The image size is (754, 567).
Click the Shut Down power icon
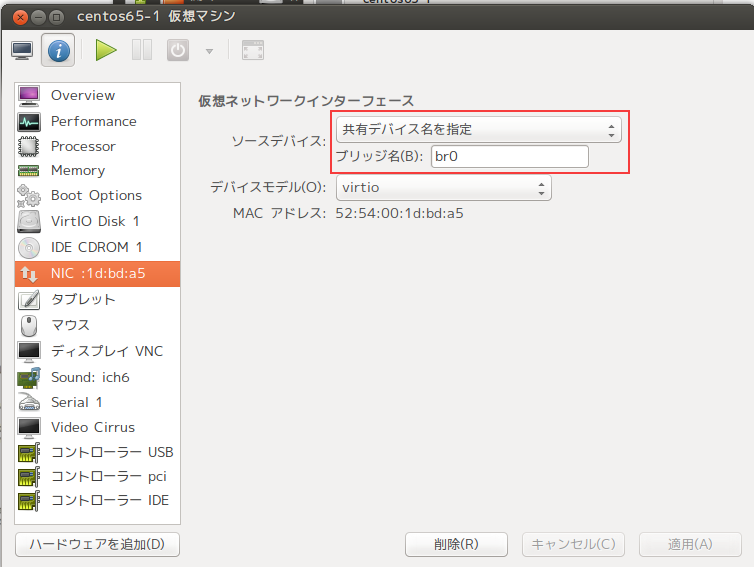[177, 50]
